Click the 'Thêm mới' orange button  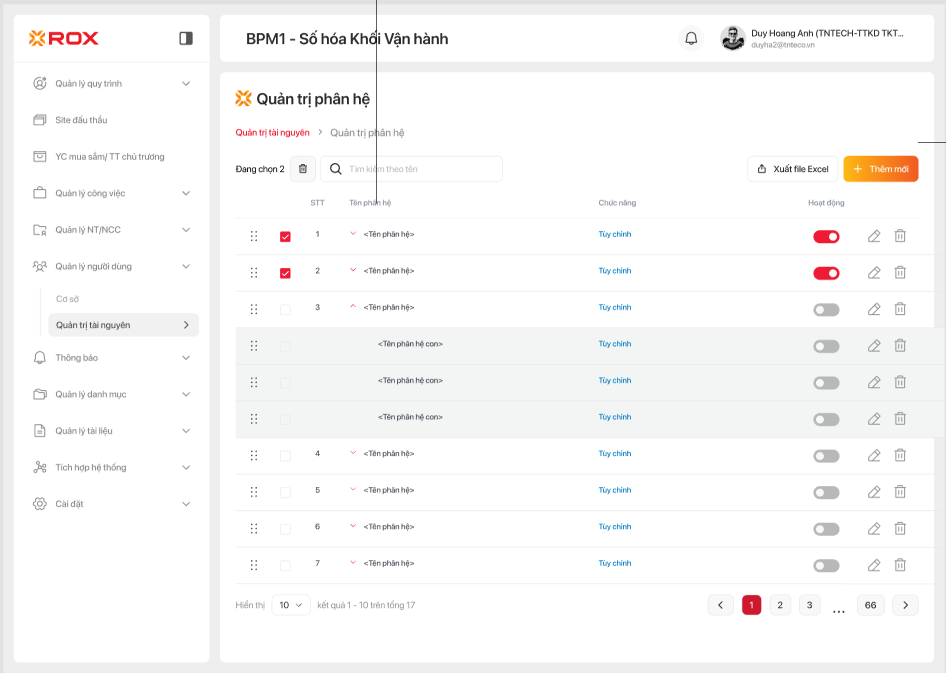tap(880, 169)
